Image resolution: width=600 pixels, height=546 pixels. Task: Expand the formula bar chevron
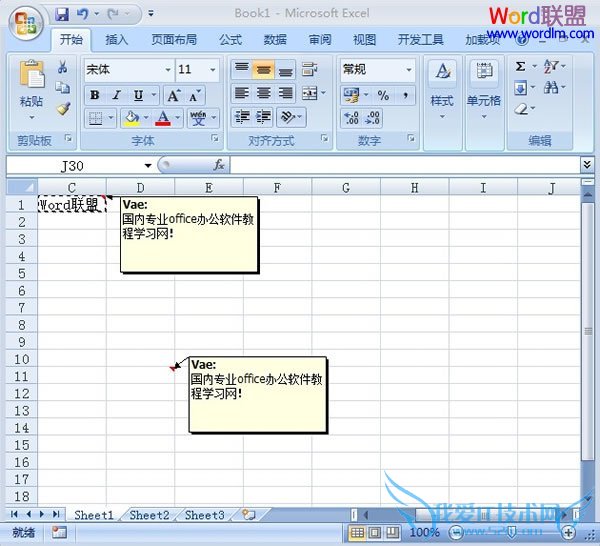coord(587,165)
